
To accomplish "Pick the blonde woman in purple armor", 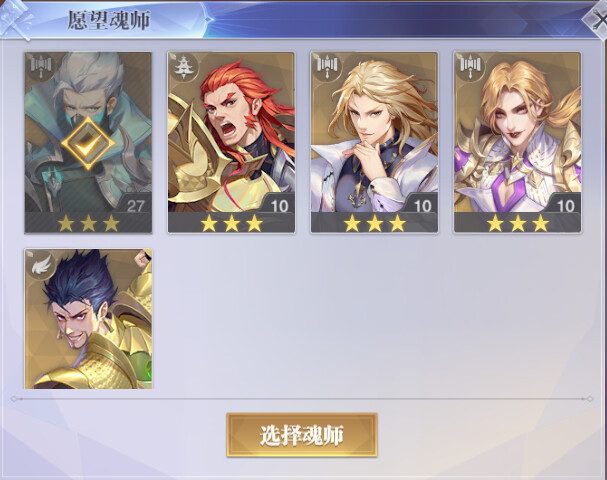I will click(518, 142).
